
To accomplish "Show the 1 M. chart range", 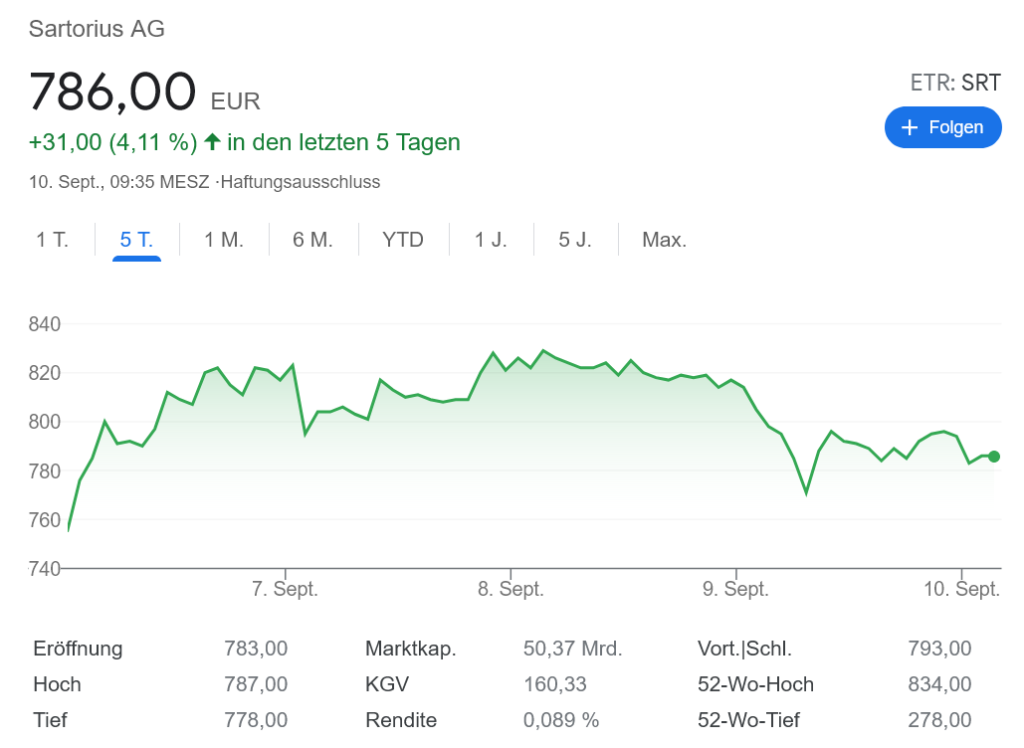I will pos(223,240).
